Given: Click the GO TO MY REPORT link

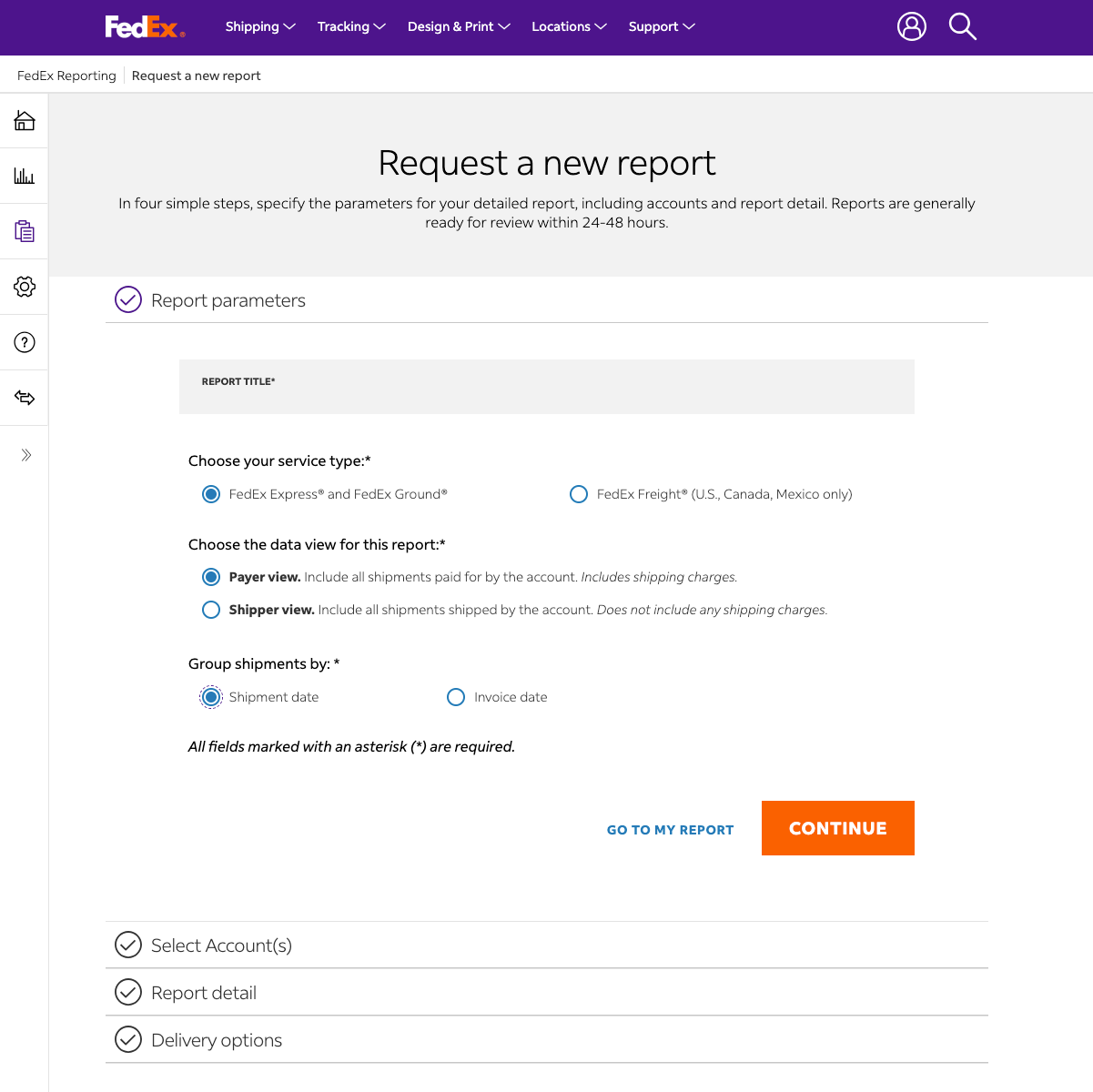Looking at the screenshot, I should (x=670, y=830).
